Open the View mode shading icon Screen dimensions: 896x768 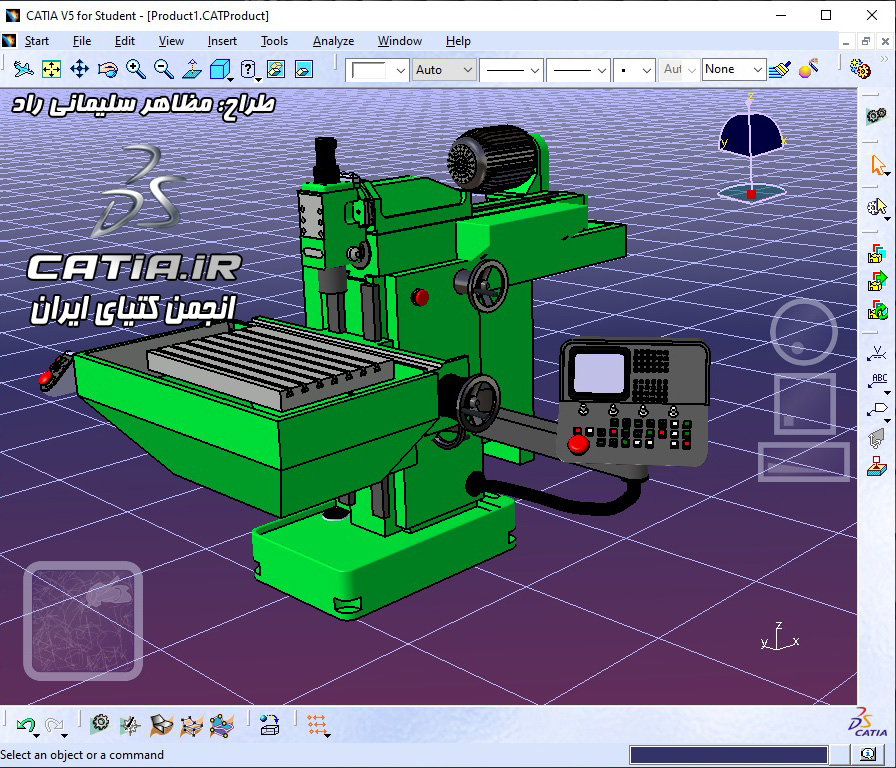click(x=248, y=70)
